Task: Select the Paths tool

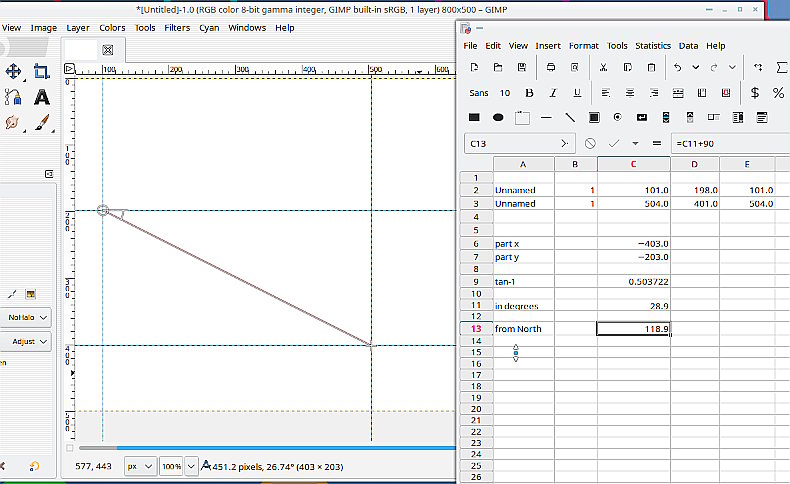Action: (x=13, y=97)
